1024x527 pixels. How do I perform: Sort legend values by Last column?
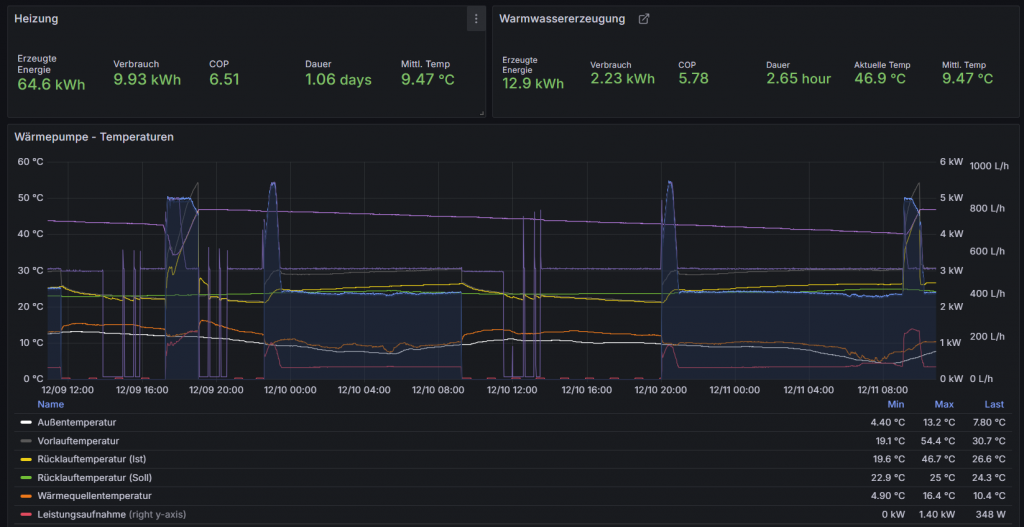pyautogui.click(x=994, y=404)
